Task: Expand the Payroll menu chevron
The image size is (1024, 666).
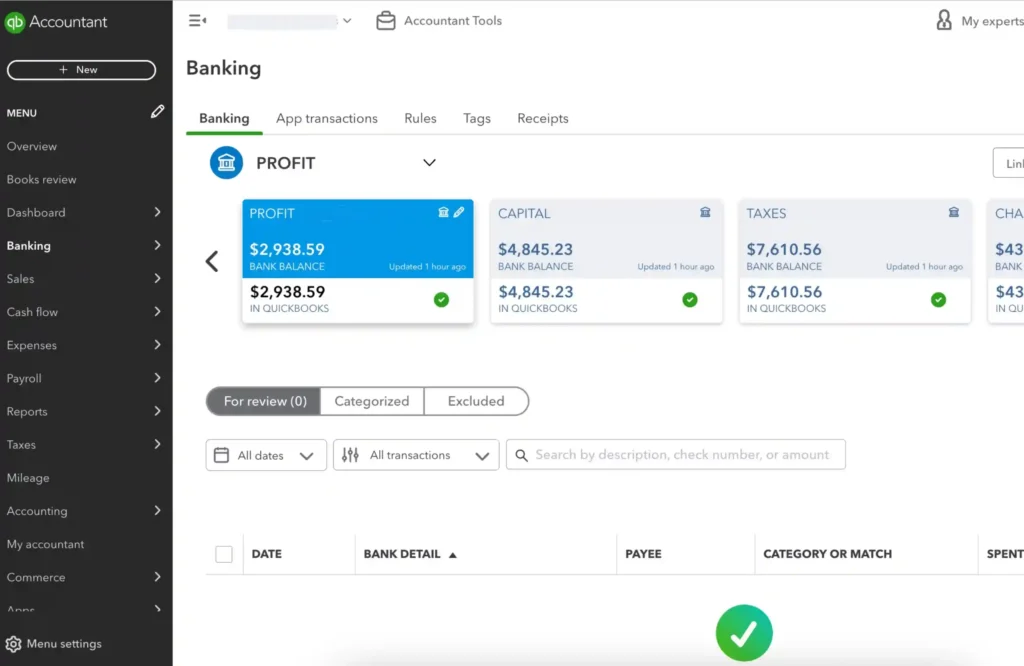Action: [157, 378]
